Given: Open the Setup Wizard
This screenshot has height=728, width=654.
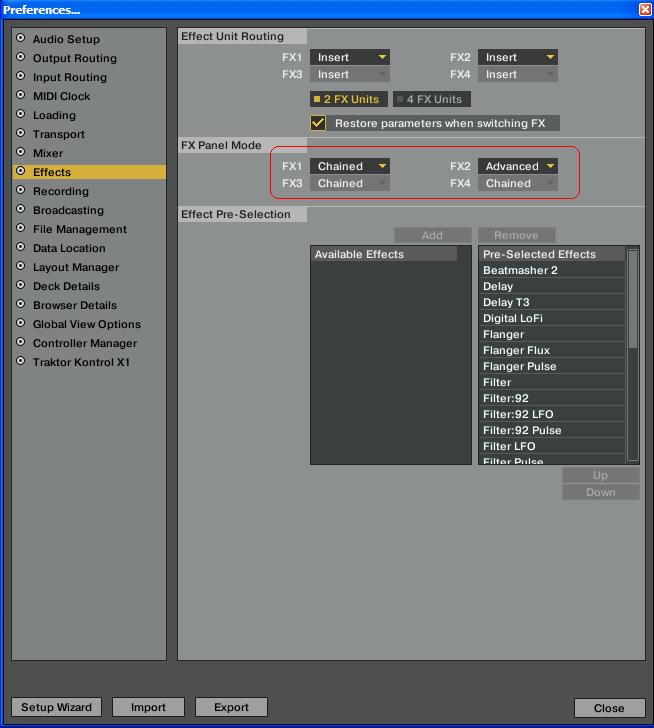Looking at the screenshot, I should click(x=56, y=707).
